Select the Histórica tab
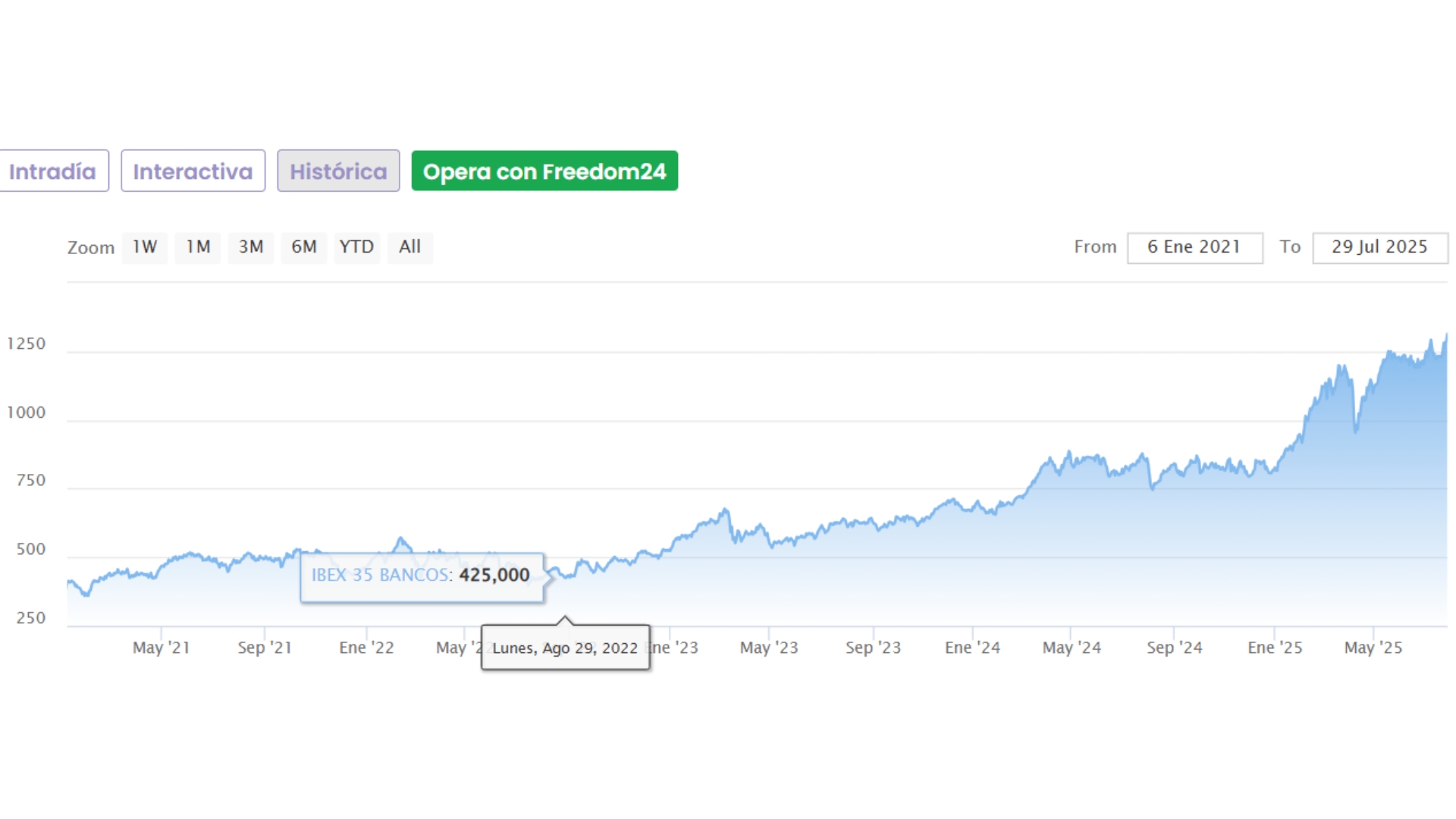 pos(338,171)
